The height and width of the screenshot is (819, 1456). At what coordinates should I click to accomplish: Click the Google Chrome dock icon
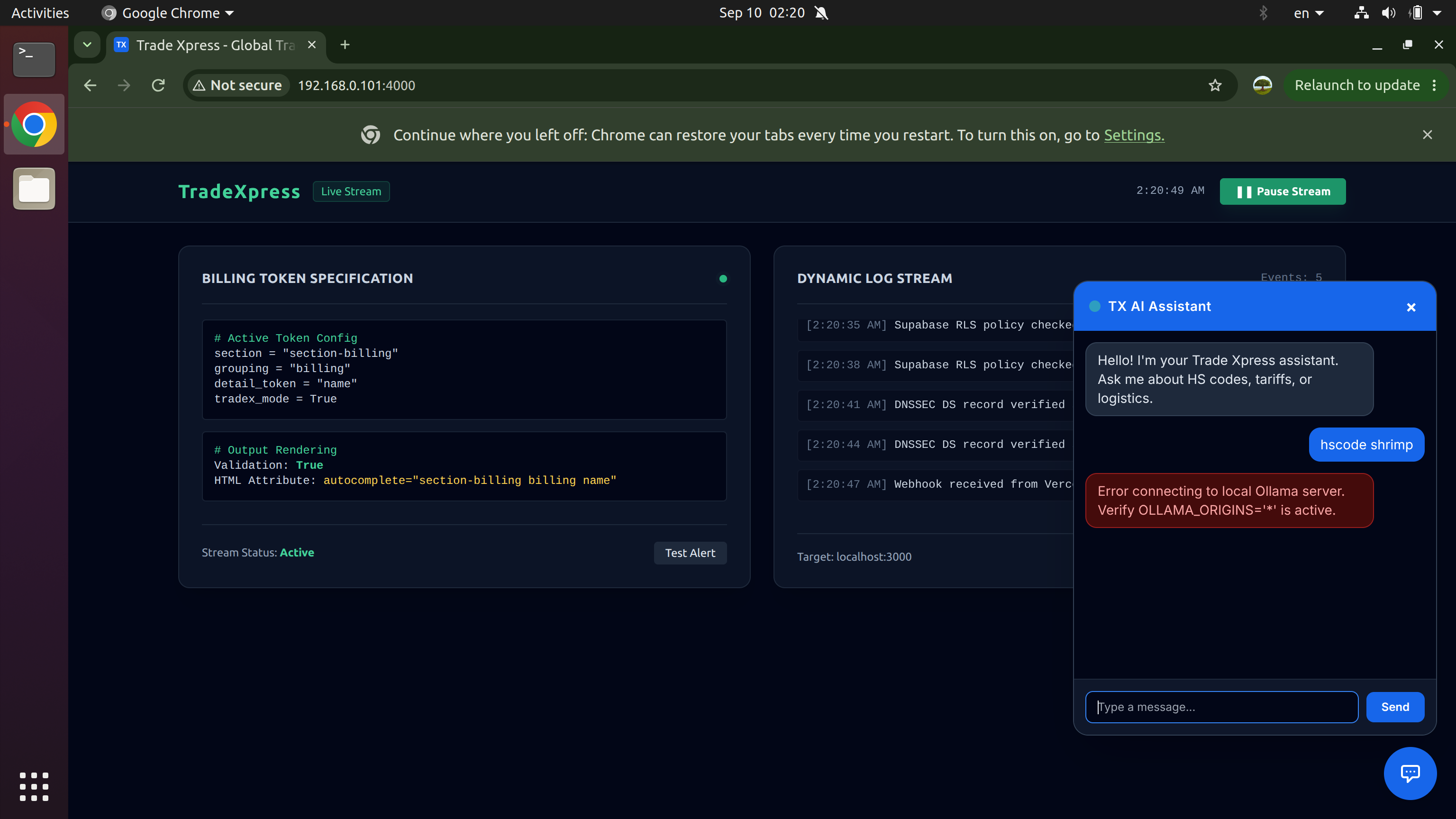click(34, 124)
